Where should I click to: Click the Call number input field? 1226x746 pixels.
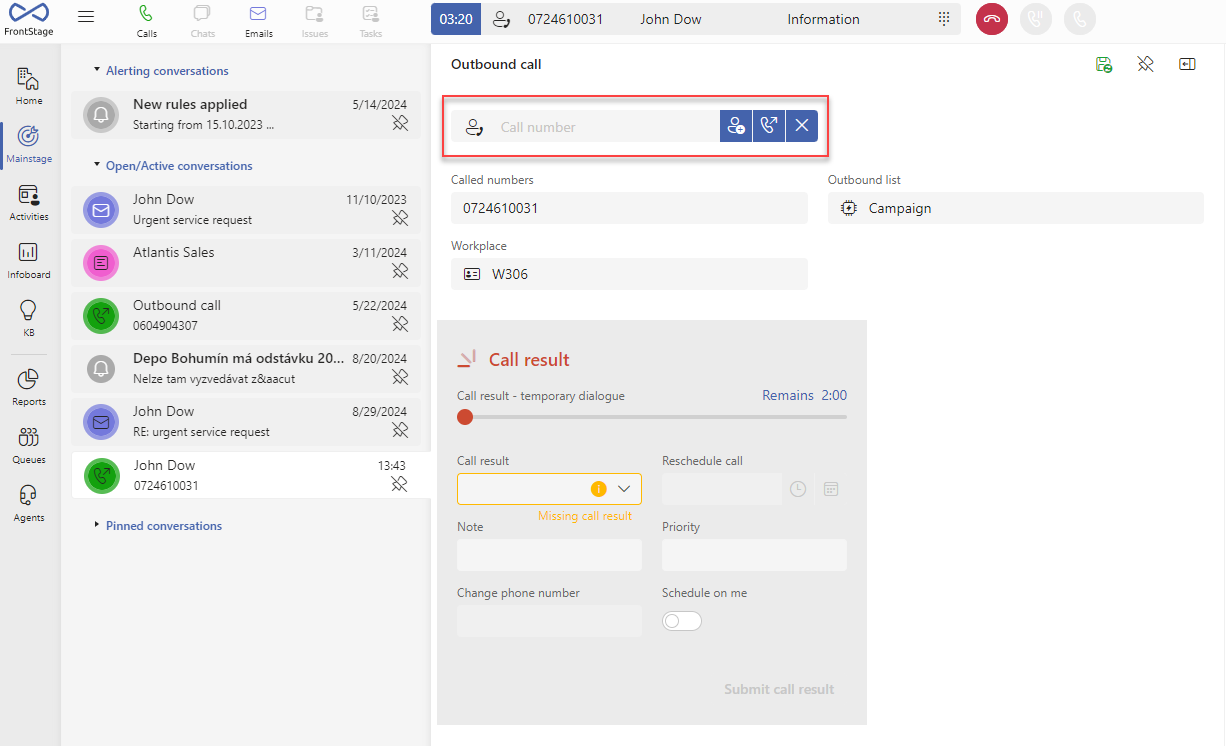[585, 126]
